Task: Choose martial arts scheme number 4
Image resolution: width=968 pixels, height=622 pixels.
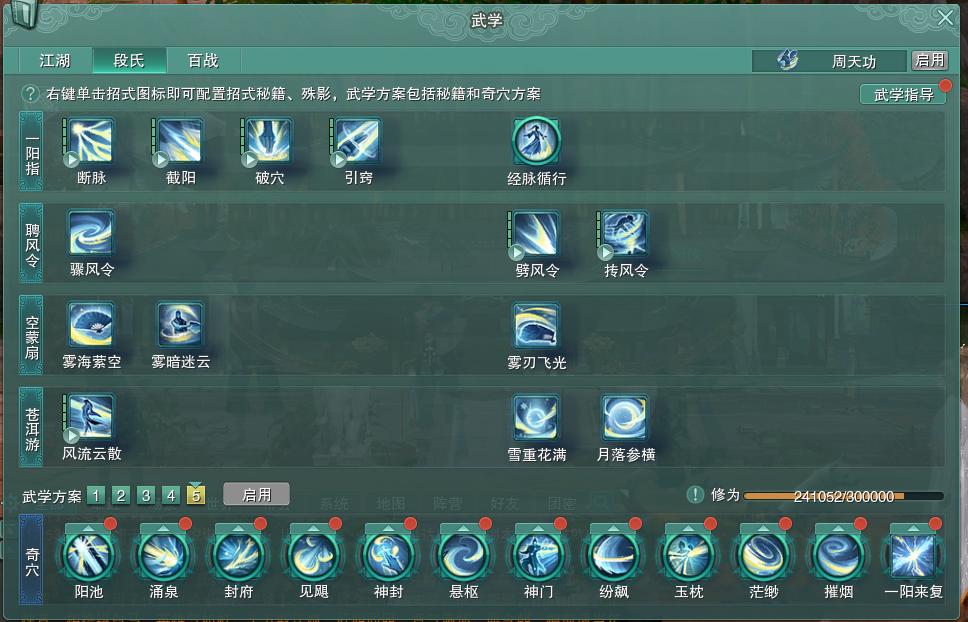Action: [x=171, y=495]
